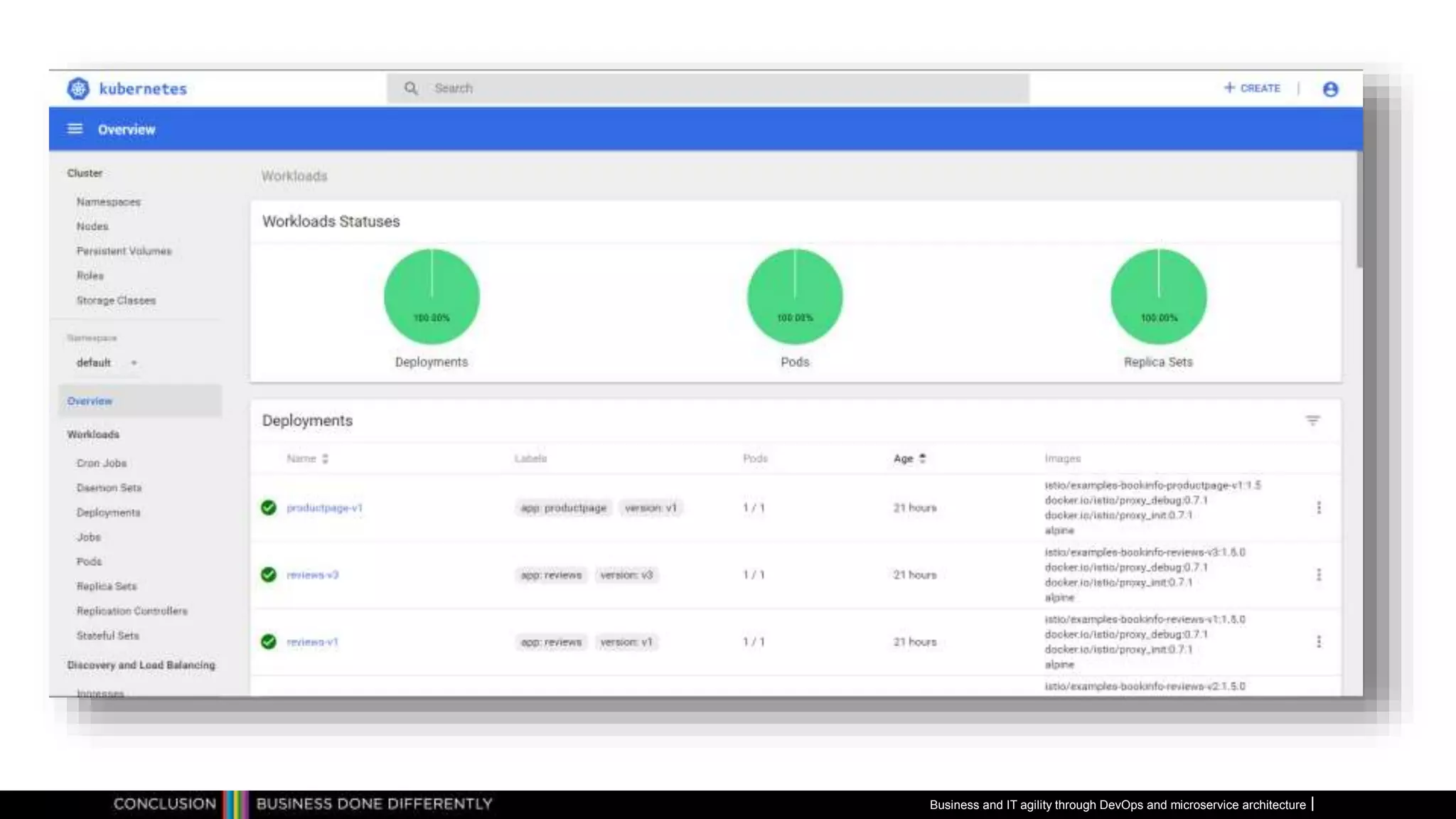The width and height of the screenshot is (1456, 819).
Task: Click green status check for reviews-v3
Action: 268,574
